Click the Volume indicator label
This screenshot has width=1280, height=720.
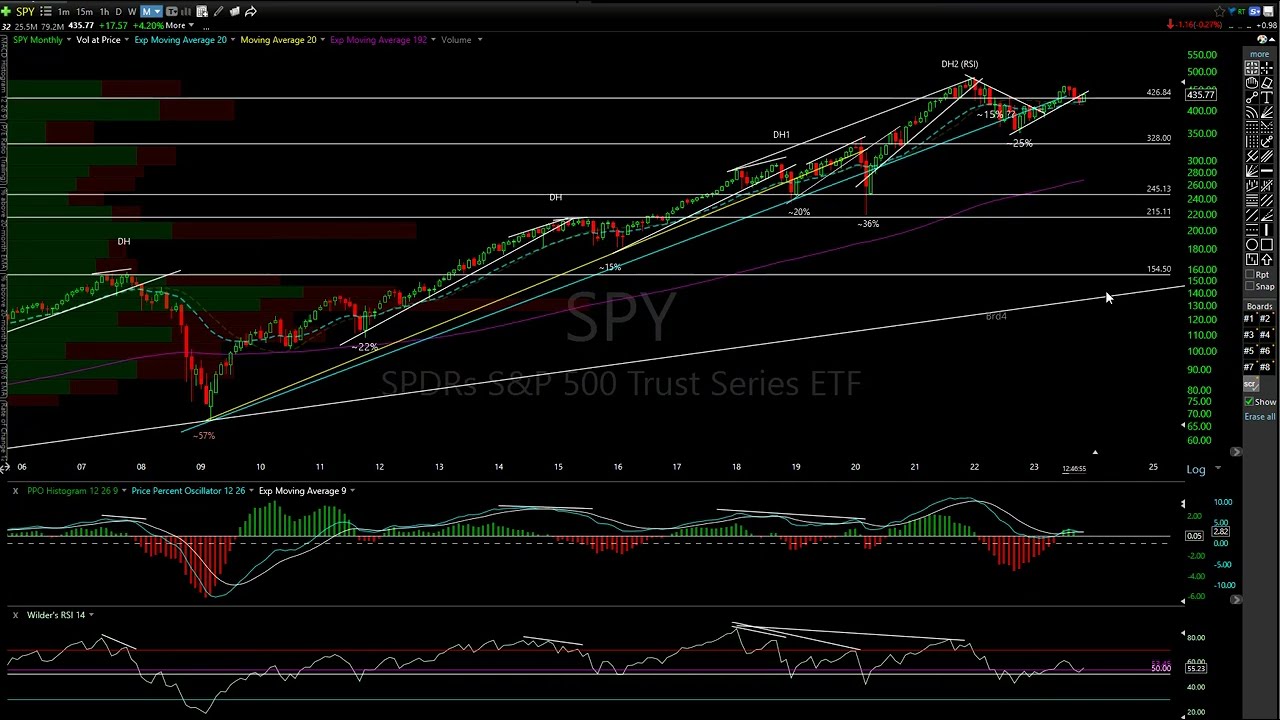pos(456,39)
